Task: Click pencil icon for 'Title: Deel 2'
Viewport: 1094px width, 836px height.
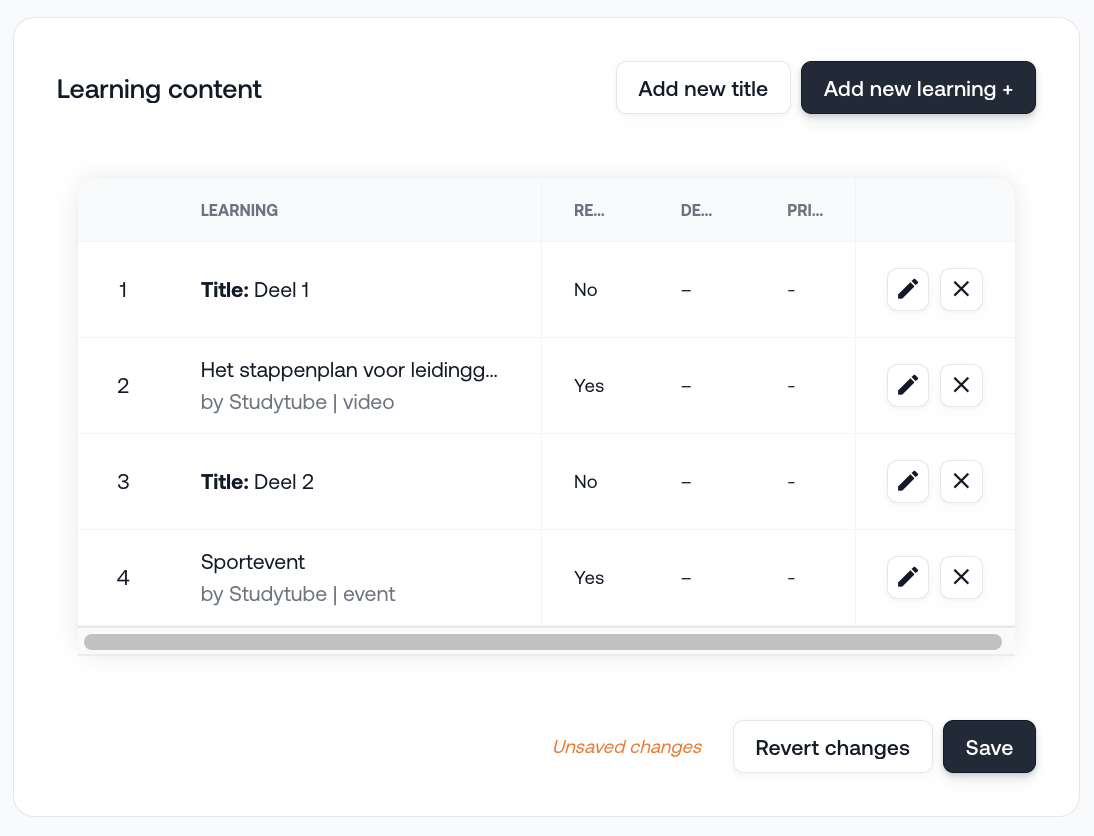Action: pos(908,482)
